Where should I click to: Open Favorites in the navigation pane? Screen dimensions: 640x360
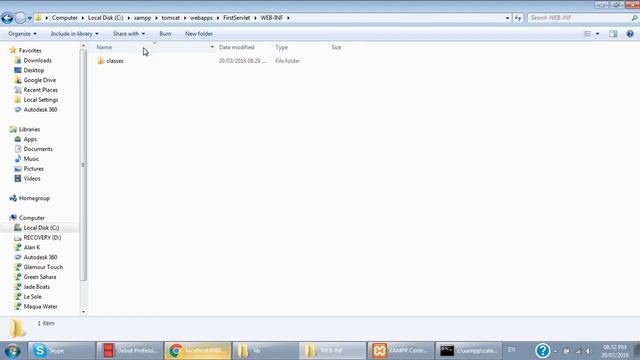click(x=30, y=51)
